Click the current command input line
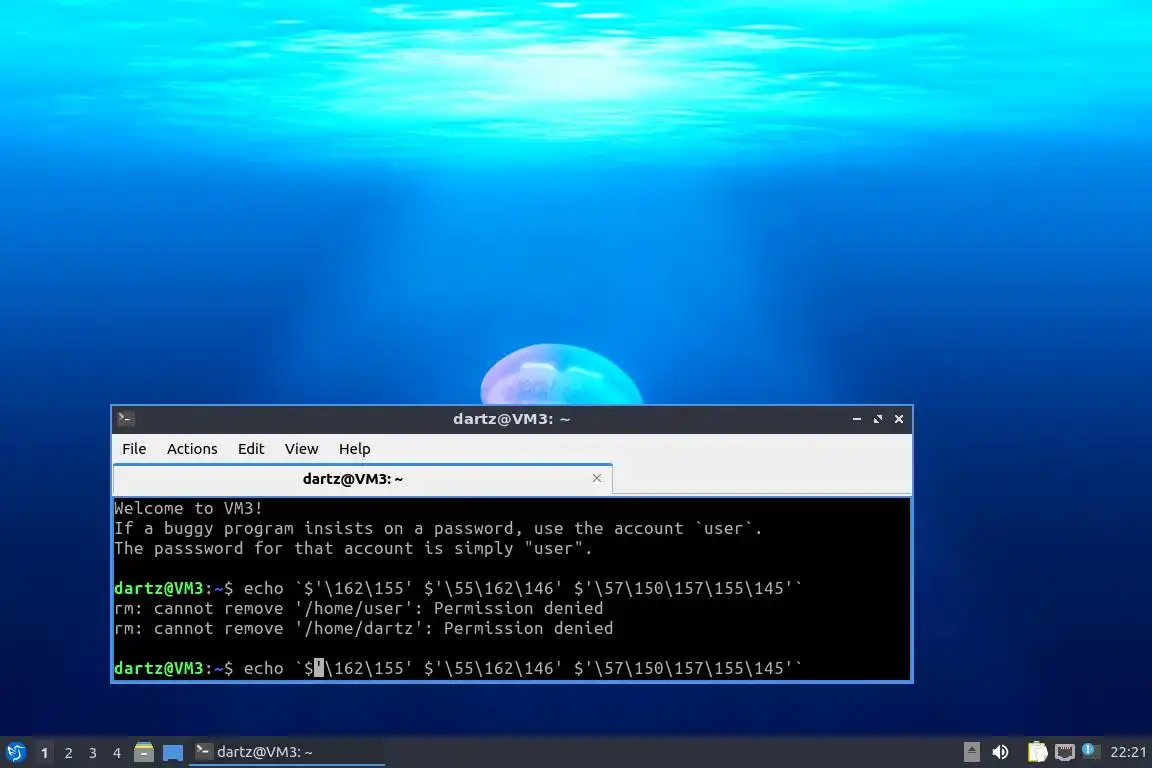The width and height of the screenshot is (1152, 768). (458, 668)
